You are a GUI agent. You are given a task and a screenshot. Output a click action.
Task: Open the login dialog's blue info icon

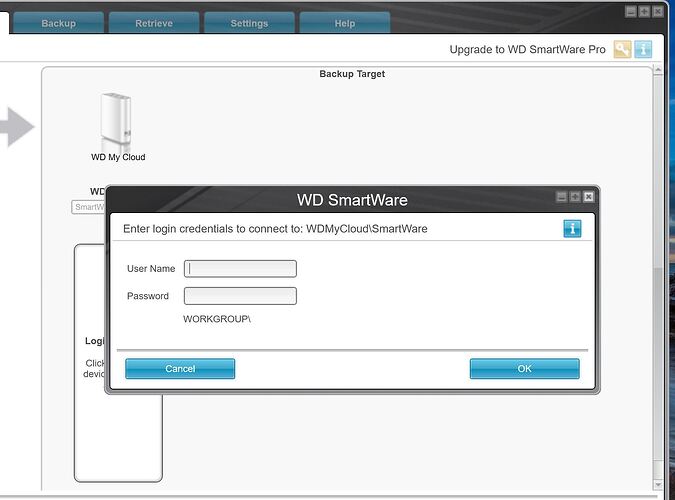point(572,228)
